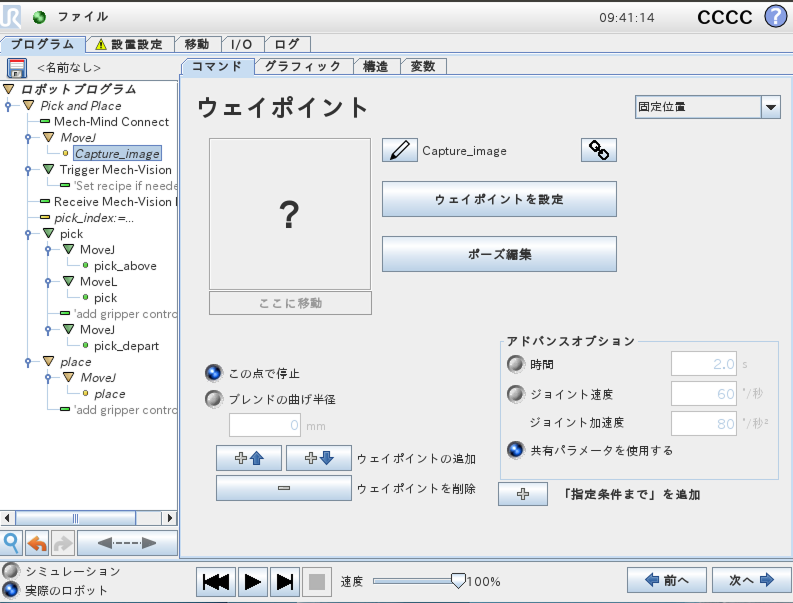Click the speed slider handle
793x603 pixels.
click(x=458, y=581)
